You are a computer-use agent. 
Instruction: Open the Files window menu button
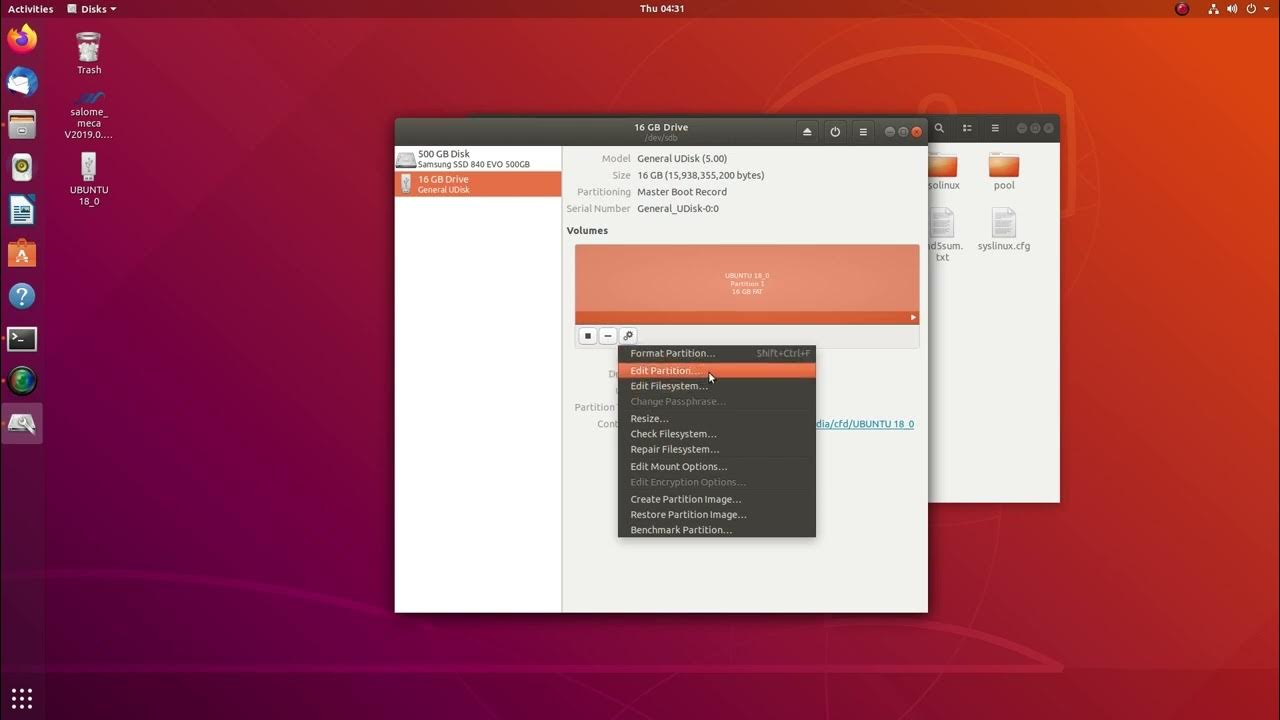(x=995, y=128)
